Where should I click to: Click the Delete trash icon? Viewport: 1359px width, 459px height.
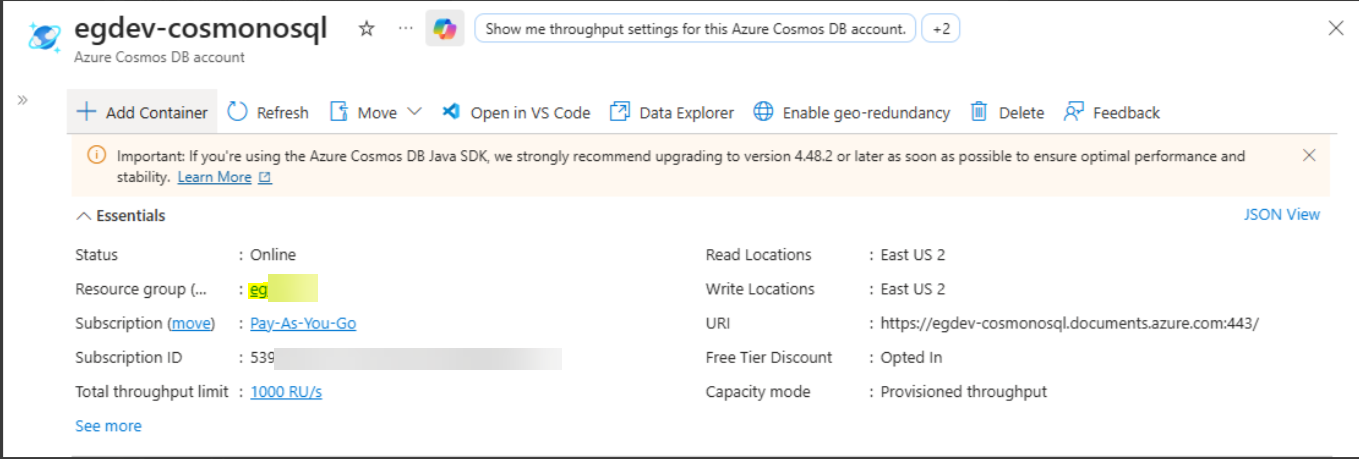(980, 112)
